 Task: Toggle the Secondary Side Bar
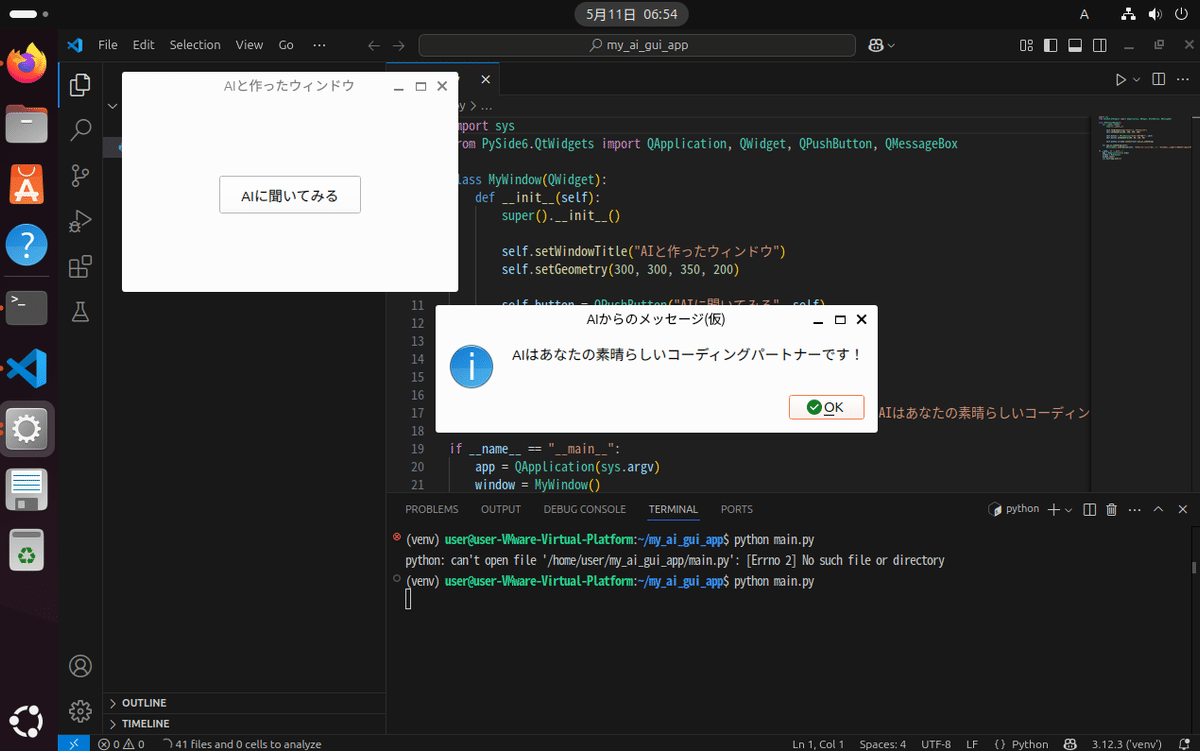[1099, 45]
